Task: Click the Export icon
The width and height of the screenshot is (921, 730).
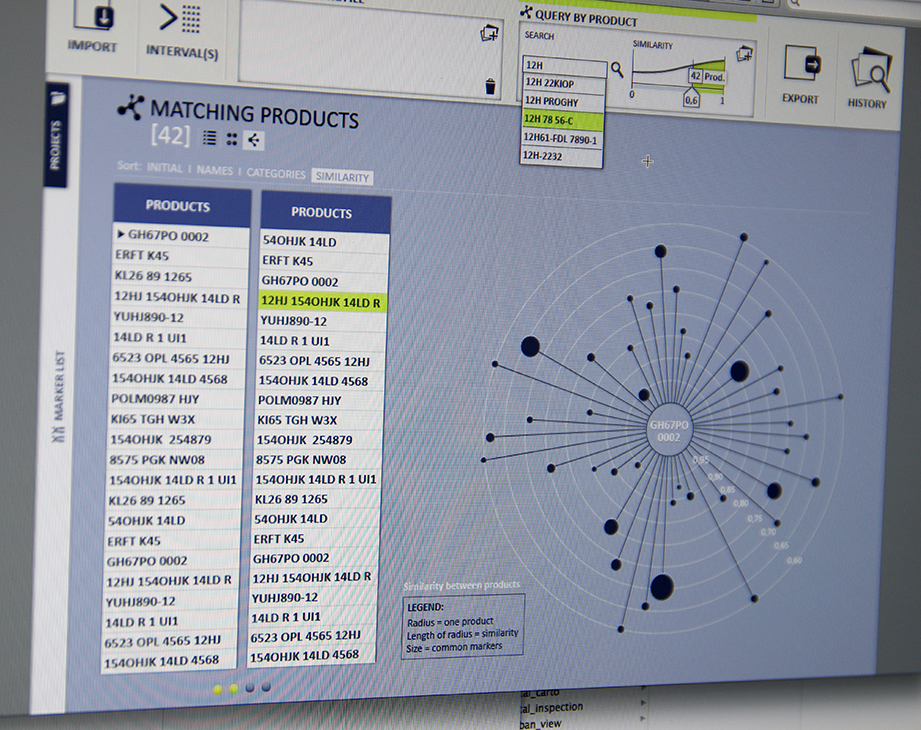Action: pos(802,65)
